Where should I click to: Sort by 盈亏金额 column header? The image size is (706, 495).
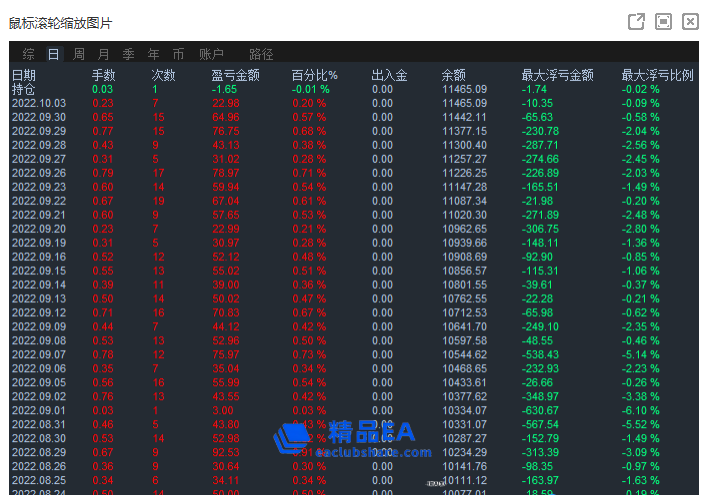pos(235,75)
